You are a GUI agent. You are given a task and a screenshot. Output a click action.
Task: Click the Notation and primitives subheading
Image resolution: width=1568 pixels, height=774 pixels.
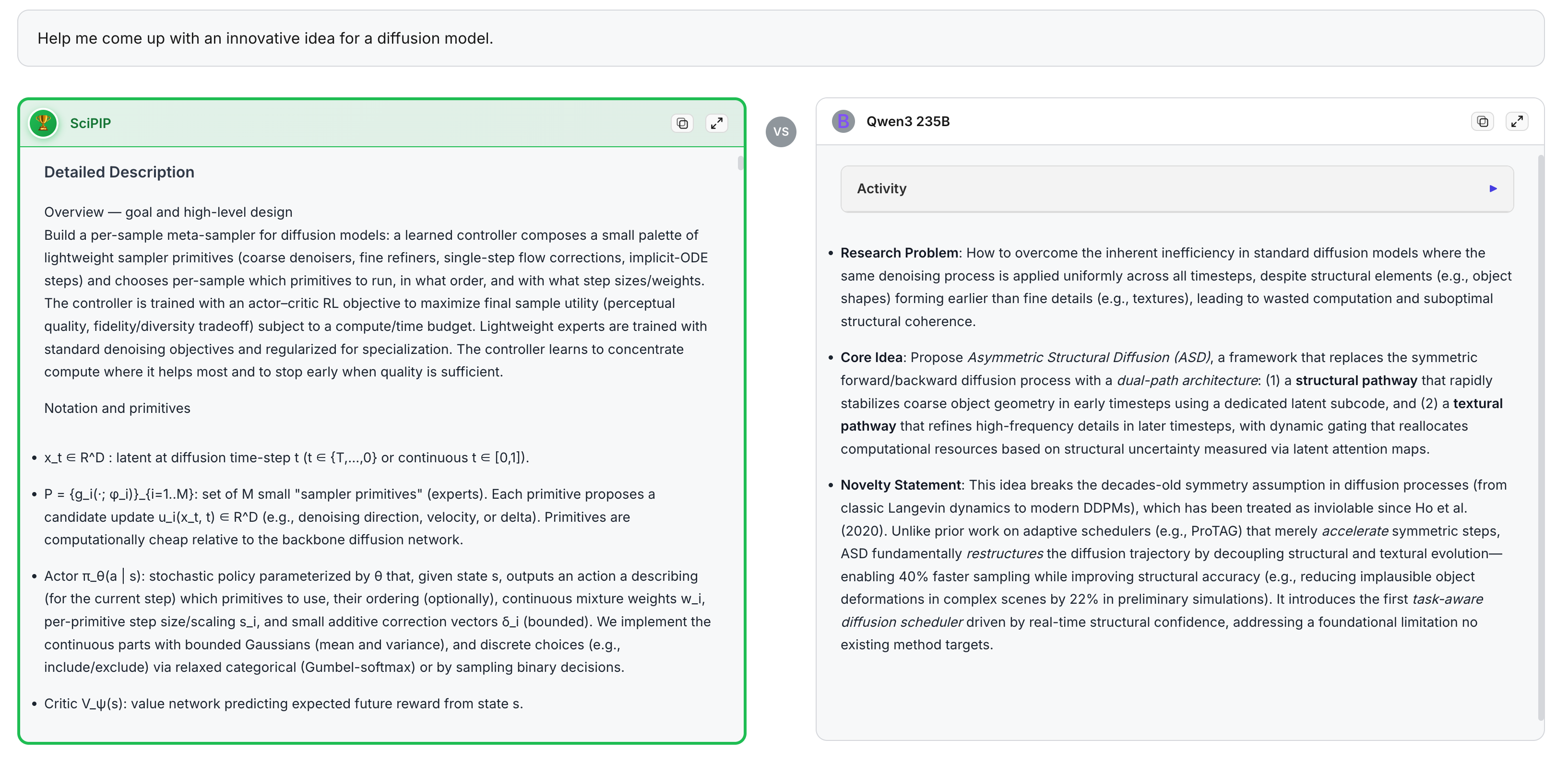pyautogui.click(x=118, y=408)
